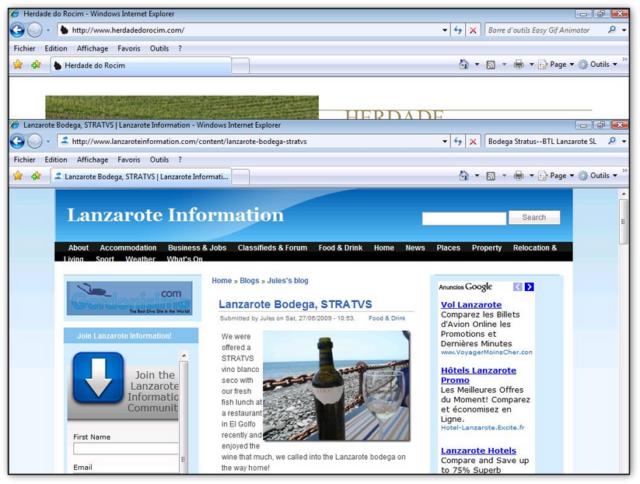This screenshot has height=484, width=640.
Task: Click Back button in Lanzarote window
Action: tap(18, 141)
